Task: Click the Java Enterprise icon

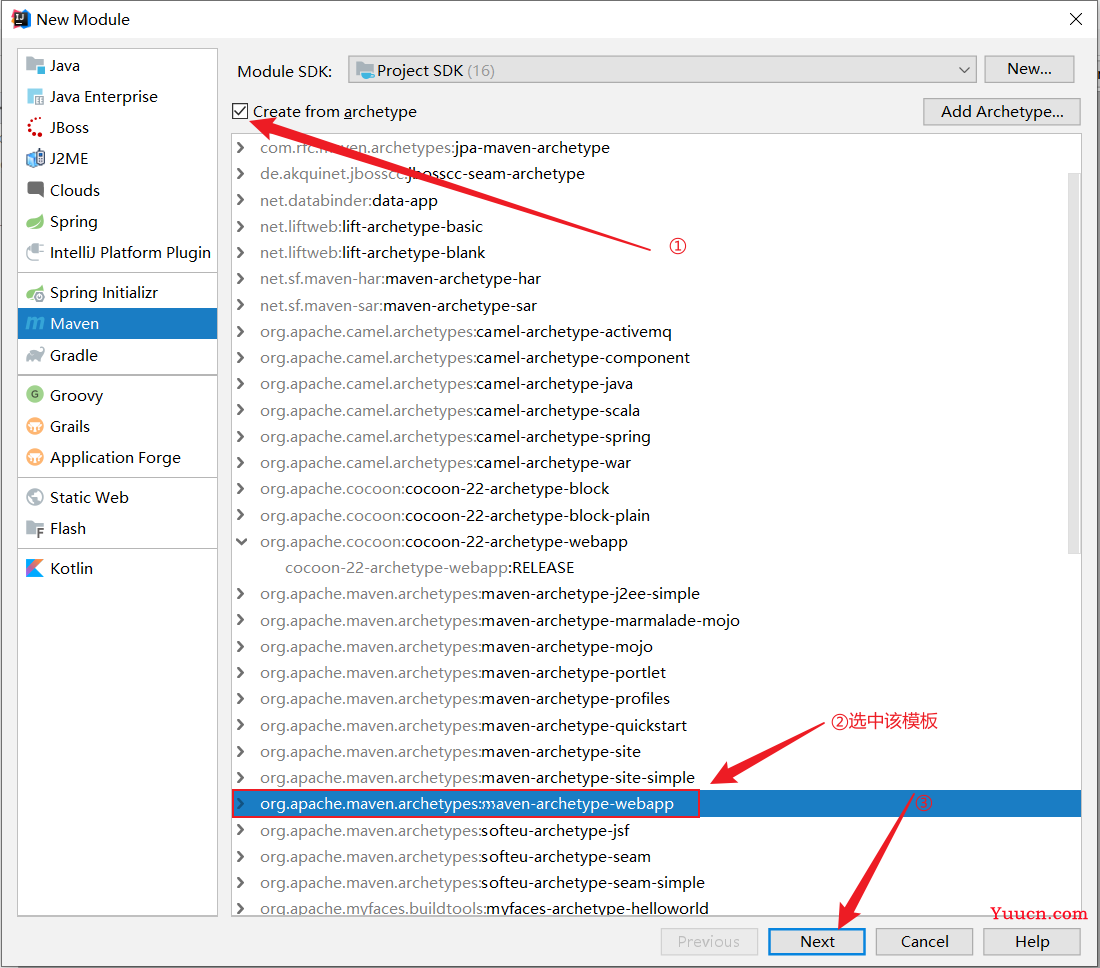Action: click(35, 96)
